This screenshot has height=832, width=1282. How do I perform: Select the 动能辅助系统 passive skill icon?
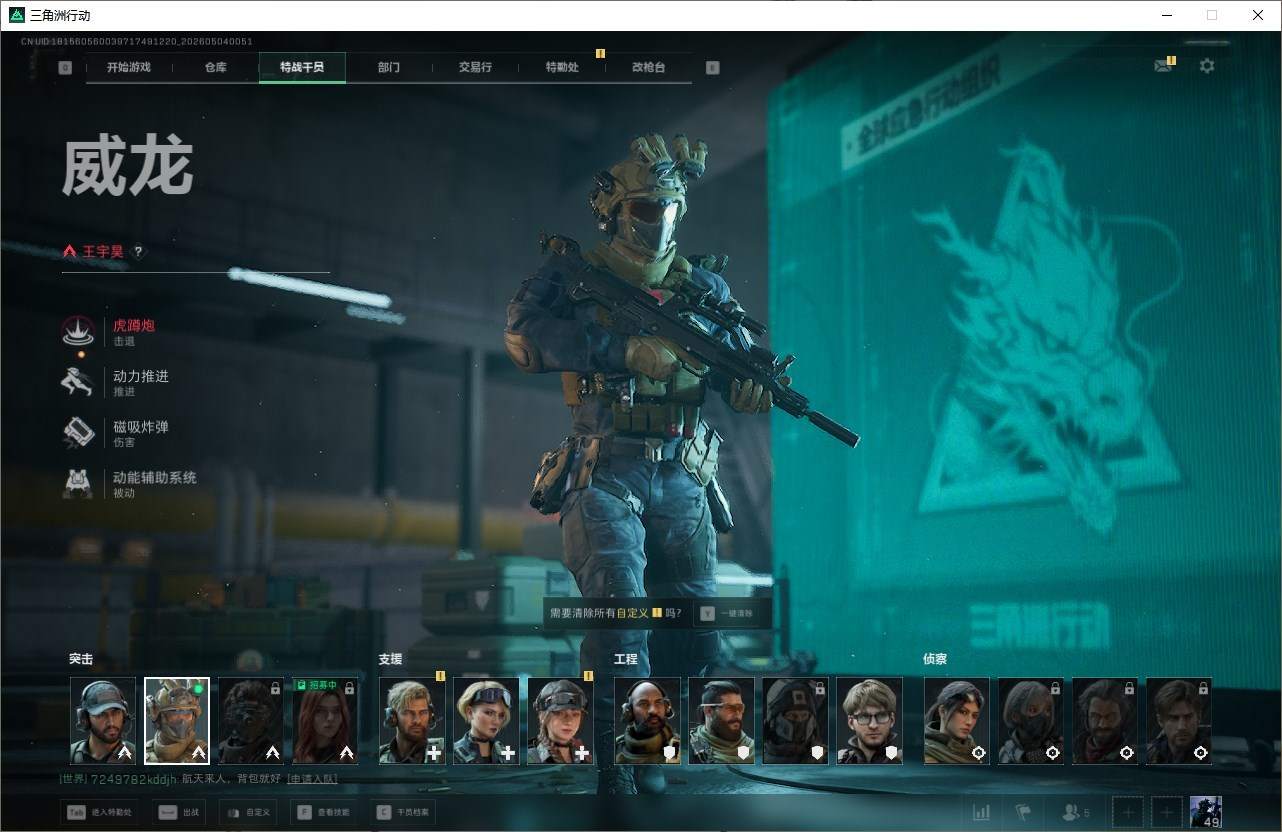coord(79,484)
